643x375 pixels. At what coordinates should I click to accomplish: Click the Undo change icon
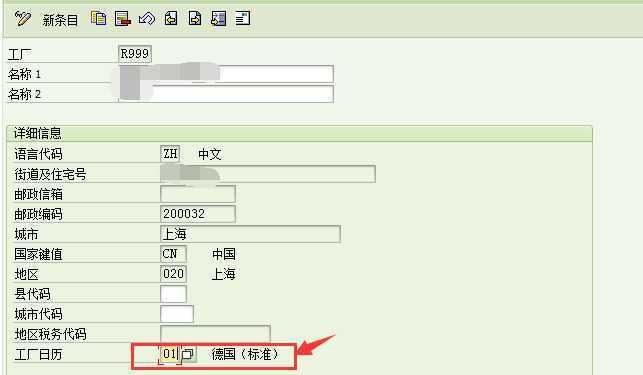[x=146, y=19]
